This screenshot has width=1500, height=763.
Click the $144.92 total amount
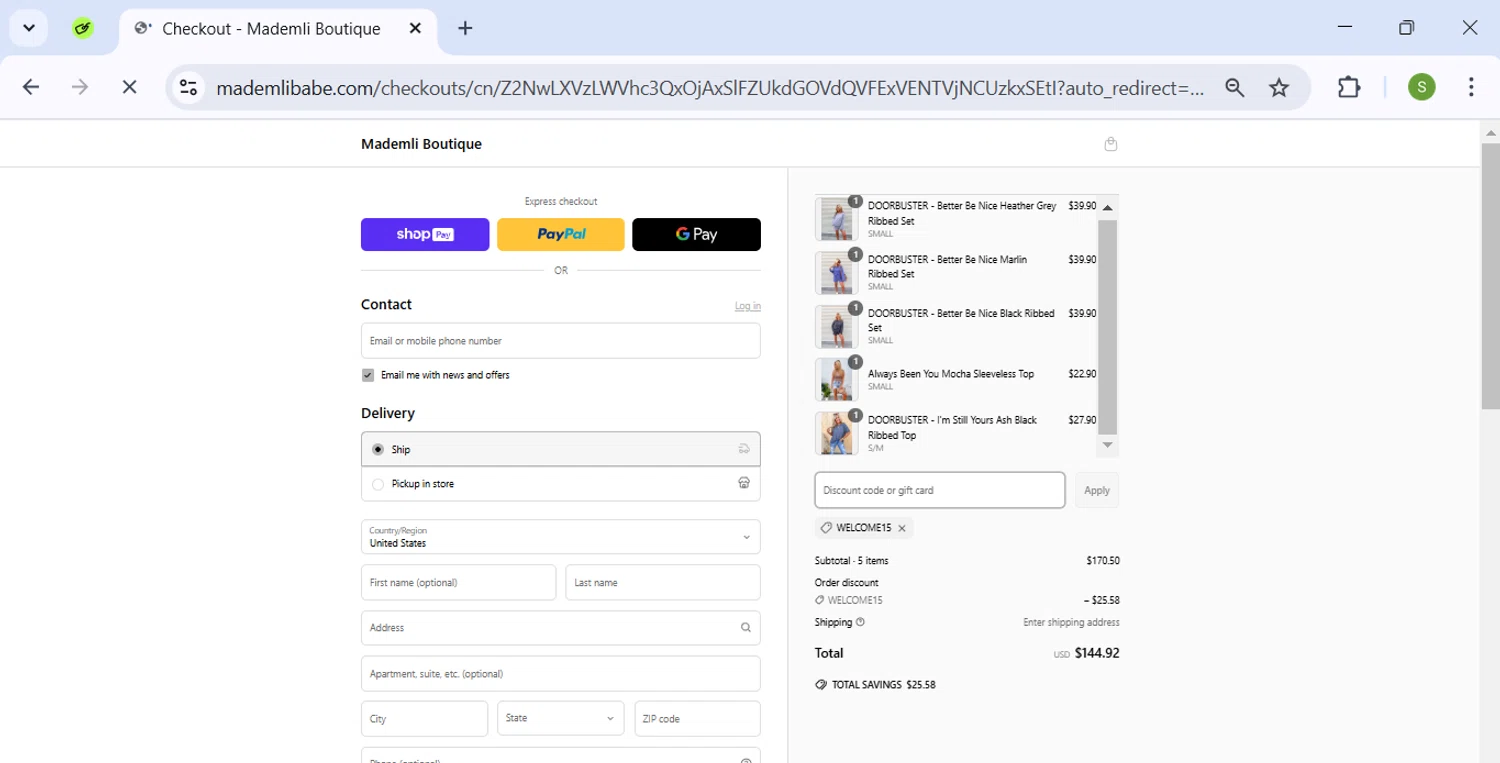click(x=1097, y=653)
